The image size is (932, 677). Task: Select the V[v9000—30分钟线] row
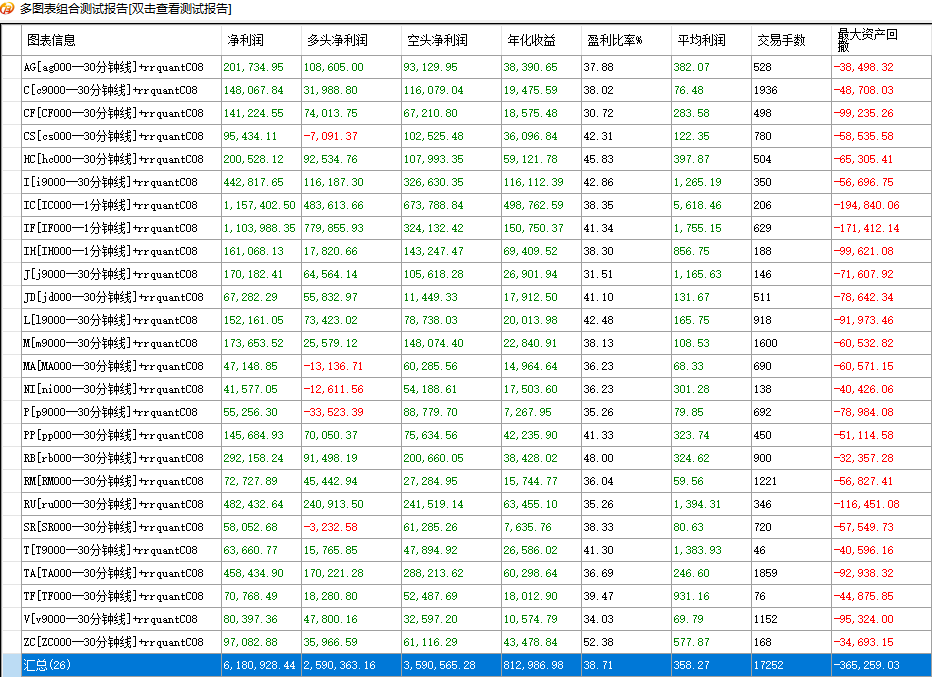point(466,619)
